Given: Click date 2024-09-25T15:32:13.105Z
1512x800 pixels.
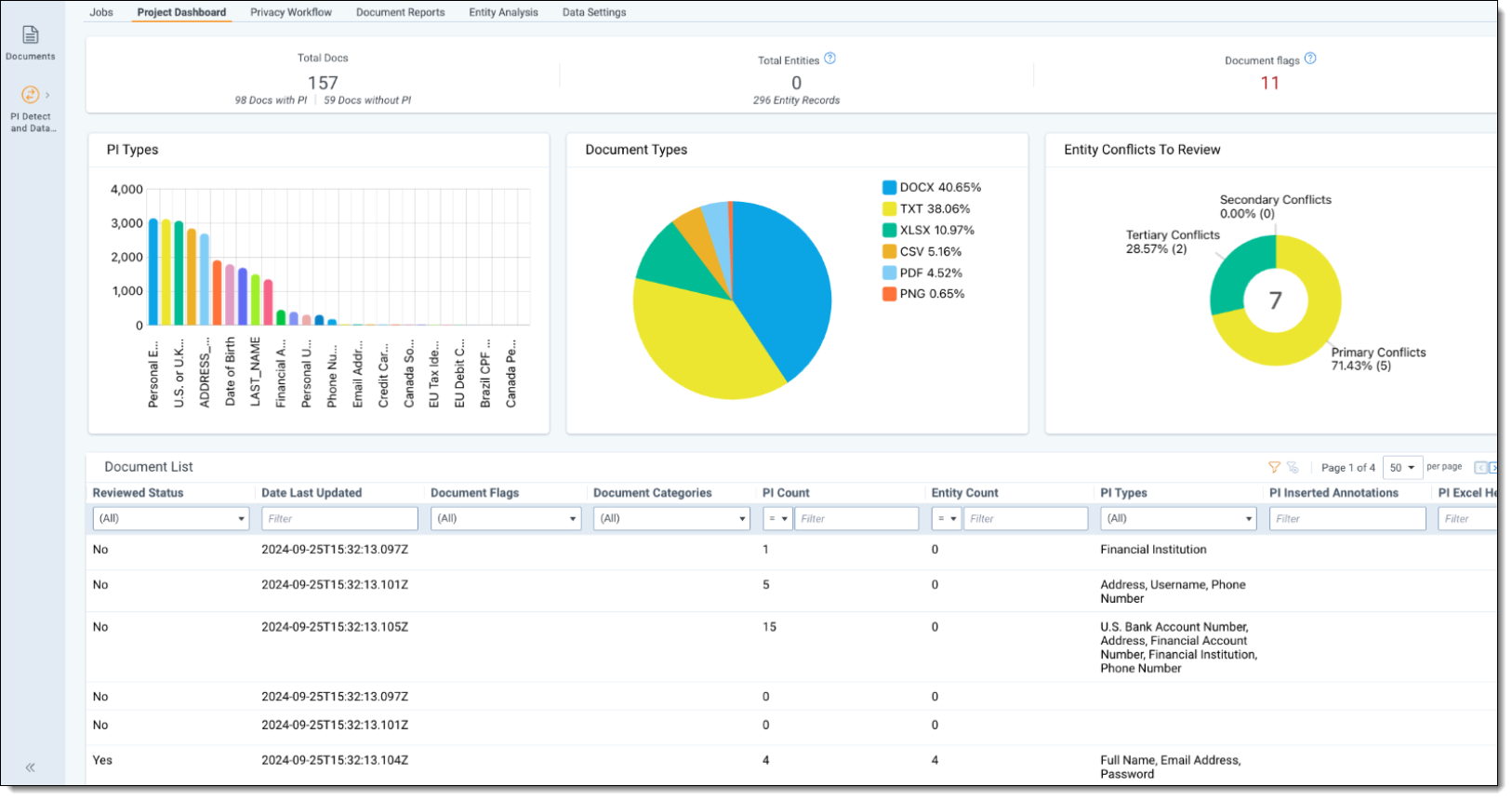Looking at the screenshot, I should [x=335, y=627].
